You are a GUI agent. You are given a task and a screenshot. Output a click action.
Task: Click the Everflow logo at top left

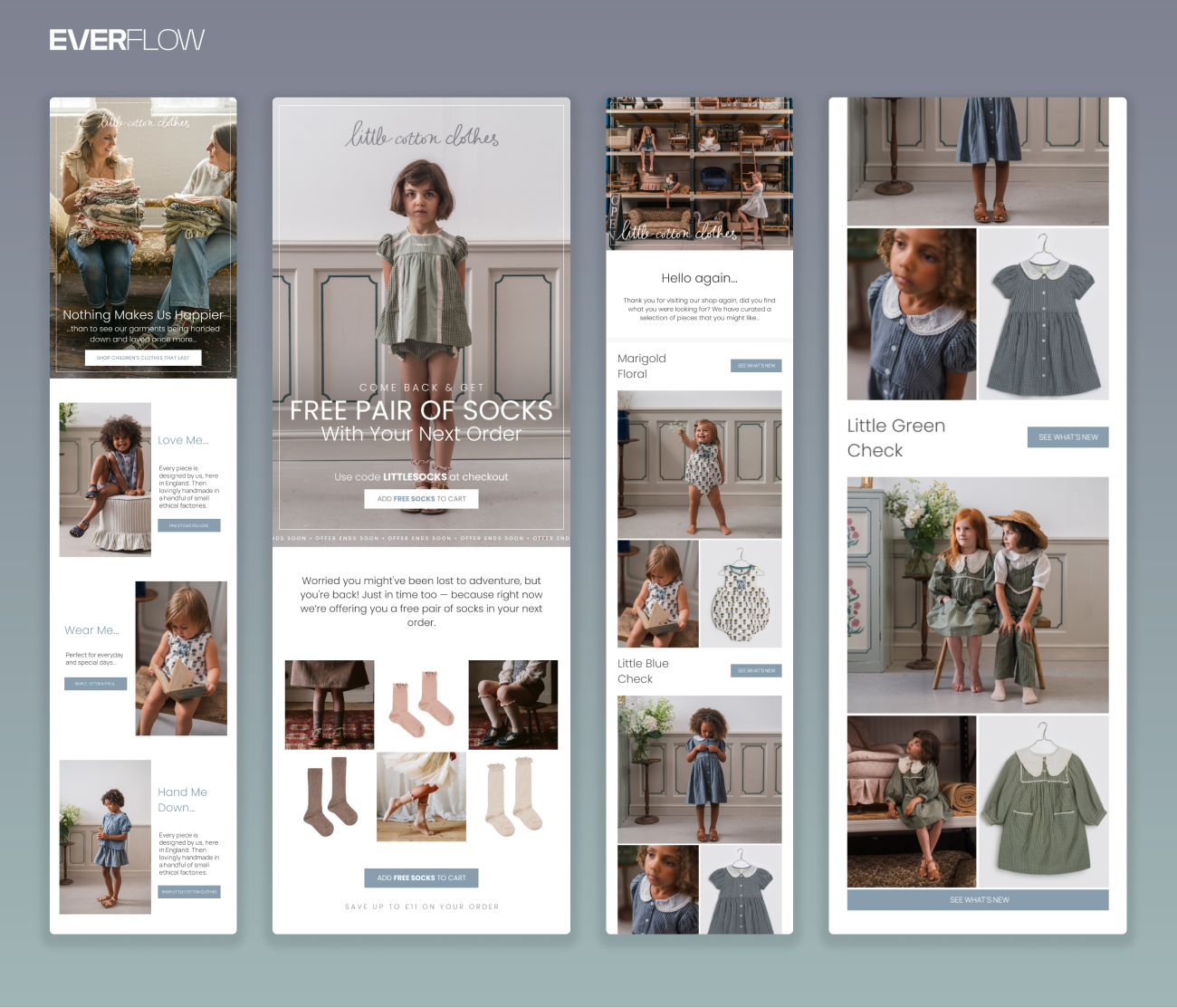coord(127,40)
